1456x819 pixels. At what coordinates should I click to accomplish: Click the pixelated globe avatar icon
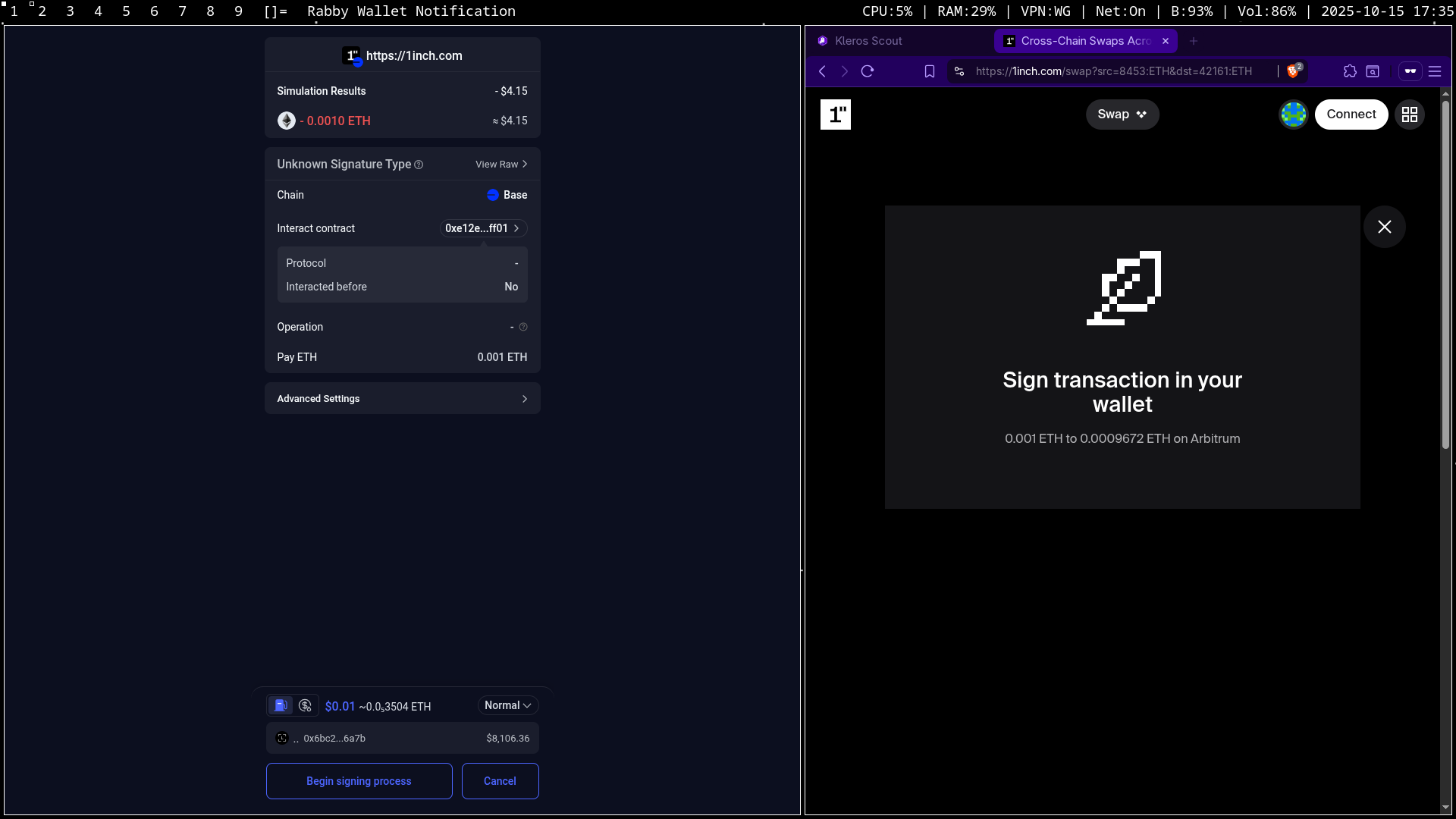[x=1294, y=115]
